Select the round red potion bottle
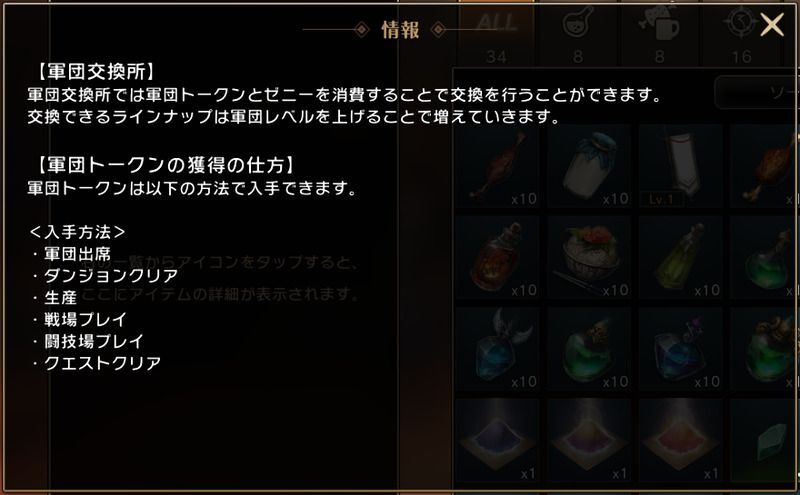 click(x=497, y=258)
